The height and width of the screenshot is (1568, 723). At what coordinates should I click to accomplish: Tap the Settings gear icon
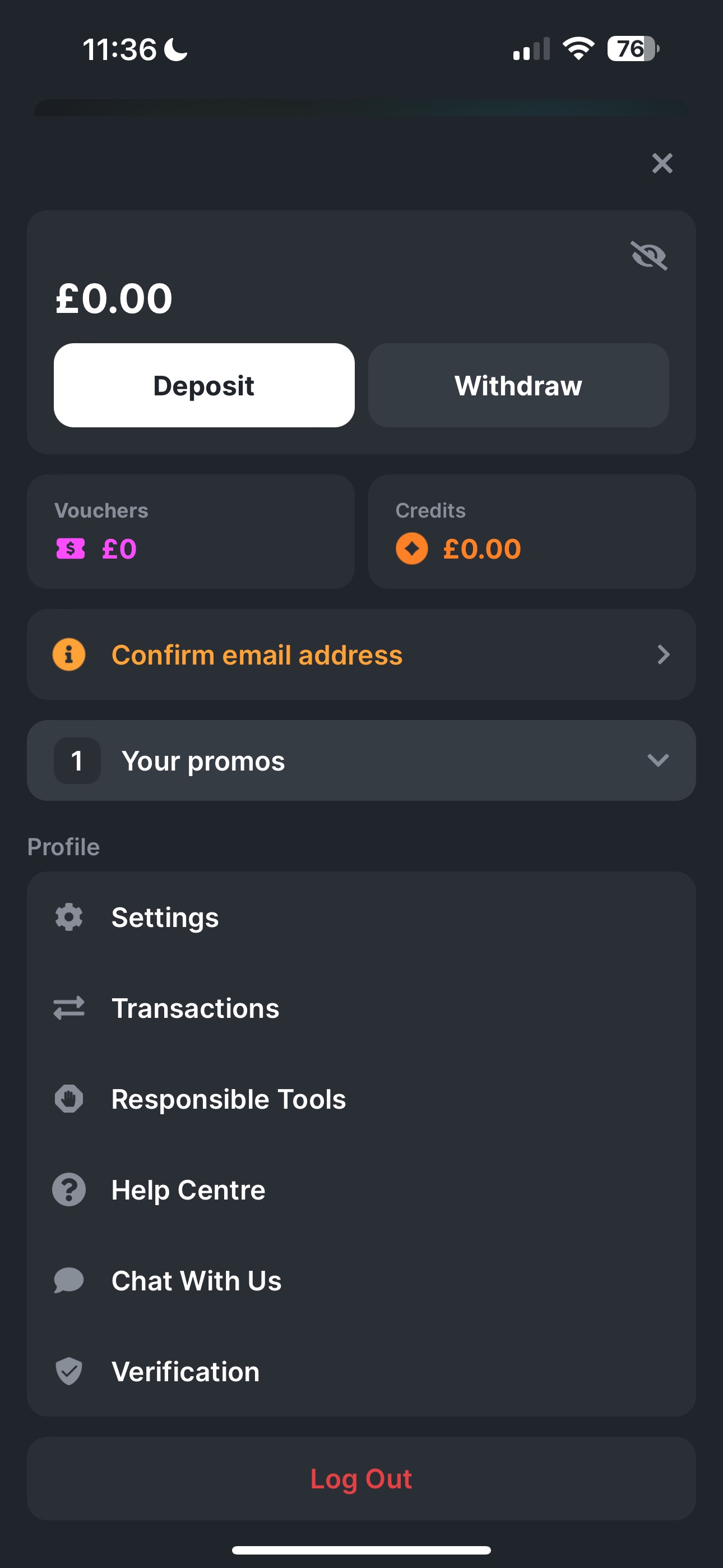click(69, 917)
